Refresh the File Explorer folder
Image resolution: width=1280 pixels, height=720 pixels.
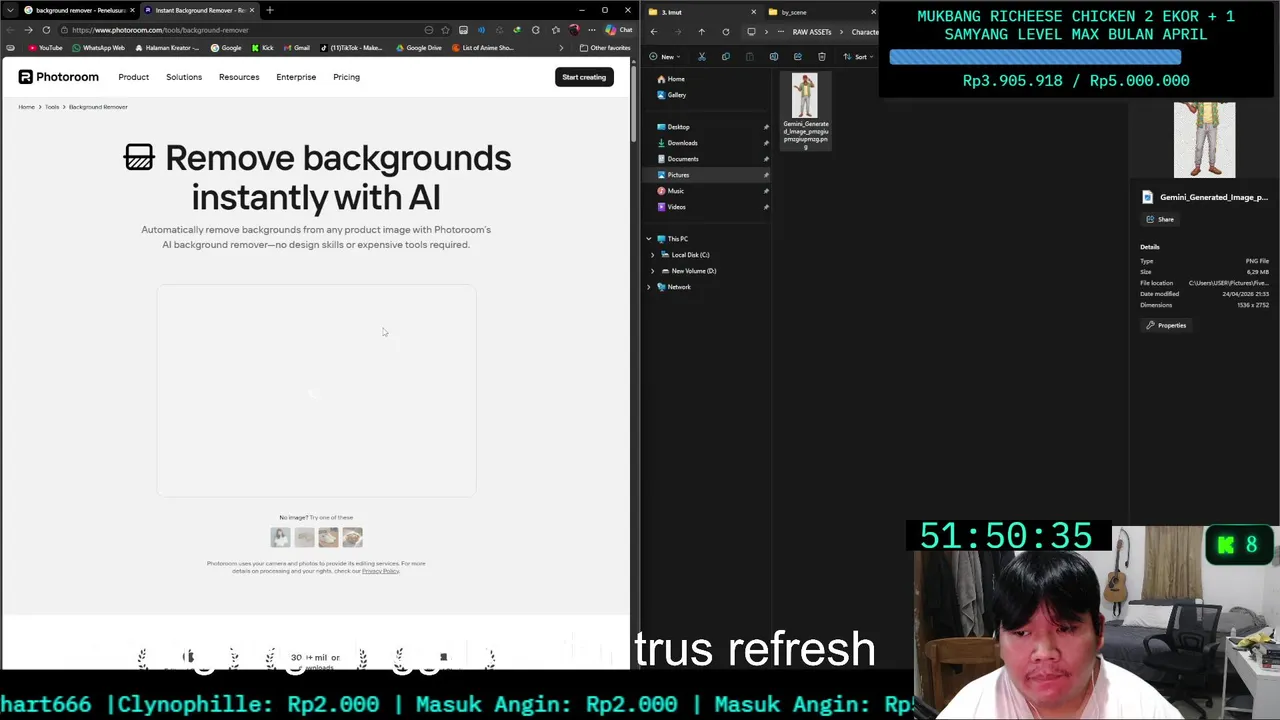(726, 32)
